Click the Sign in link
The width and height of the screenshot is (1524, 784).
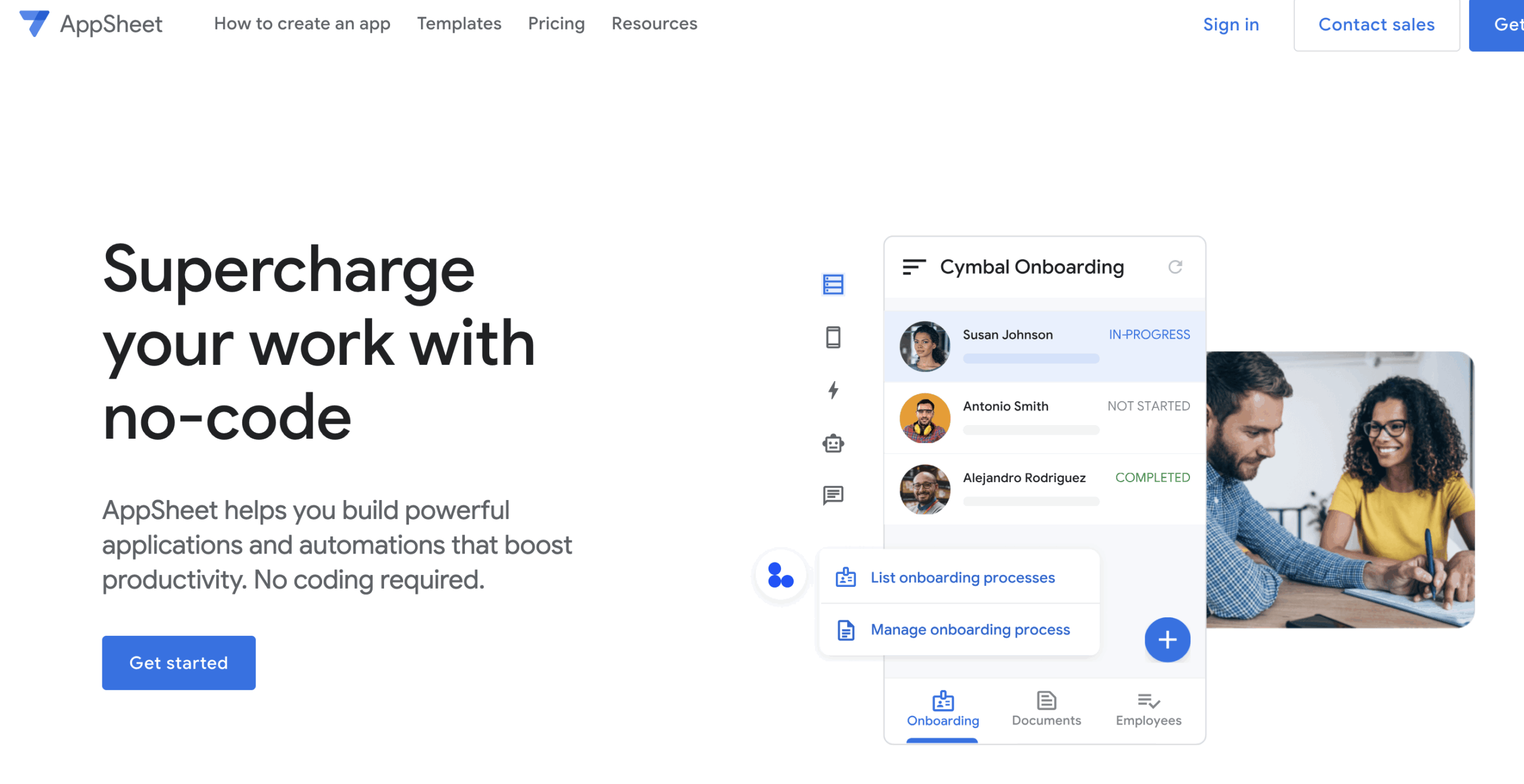[x=1231, y=24]
